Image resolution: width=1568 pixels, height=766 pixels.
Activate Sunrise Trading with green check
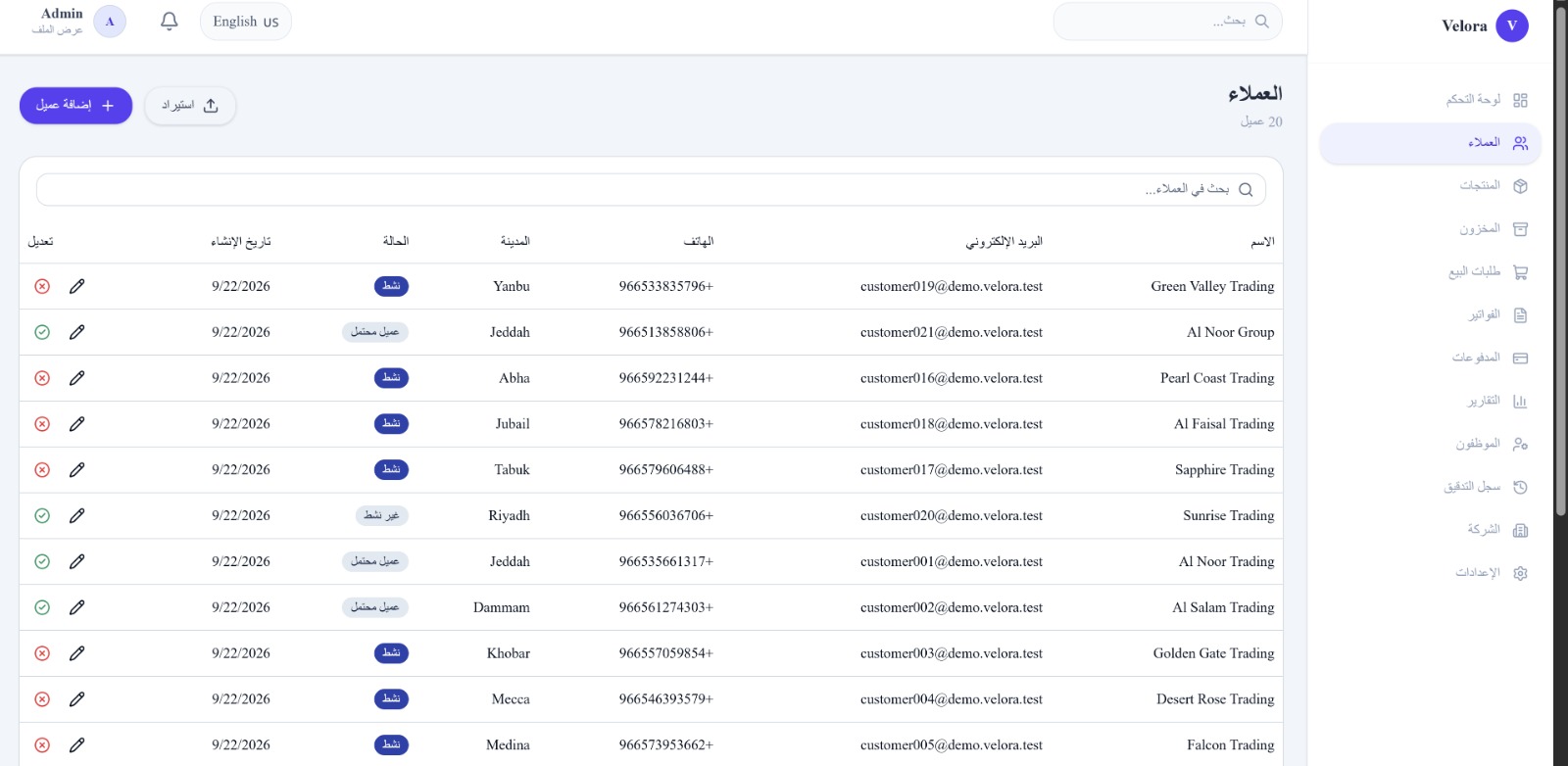pos(42,515)
